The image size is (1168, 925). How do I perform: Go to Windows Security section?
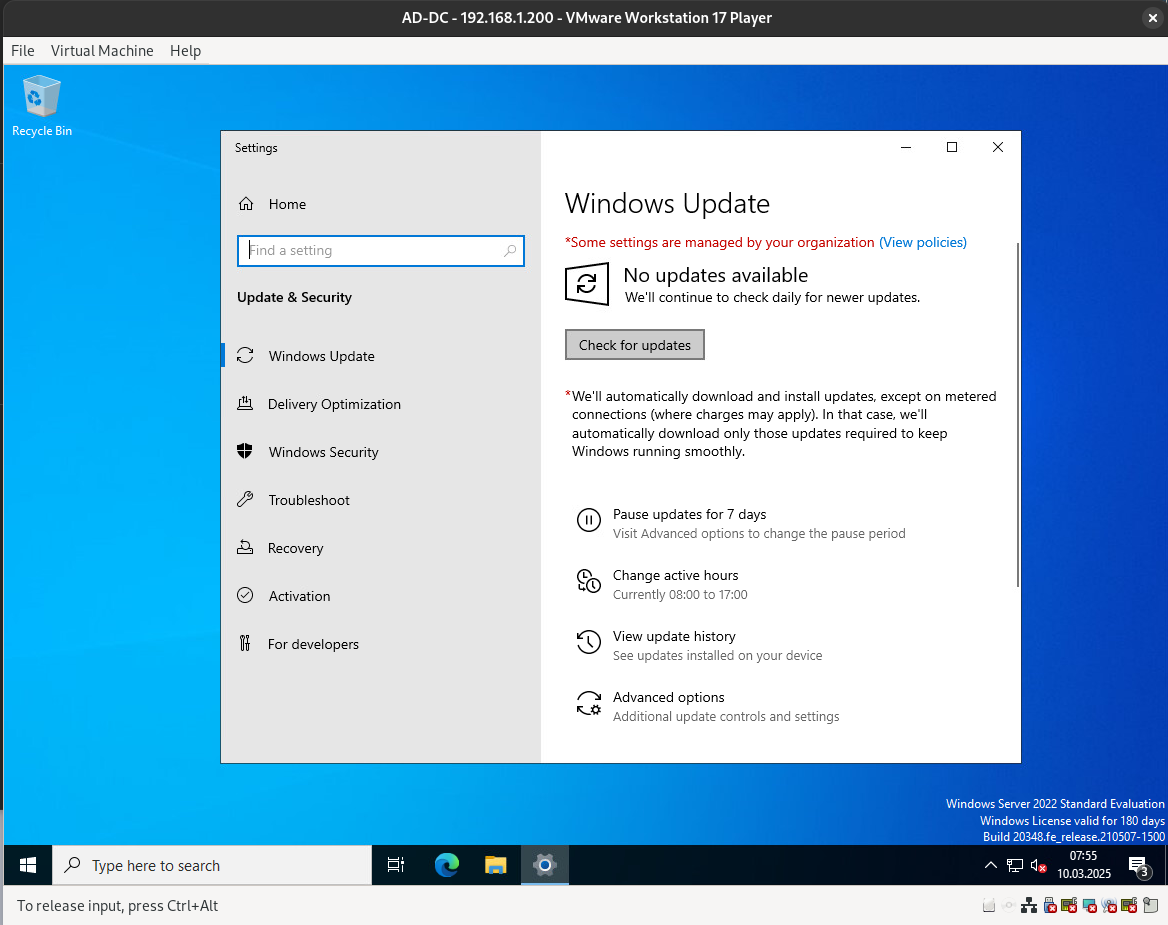[x=323, y=452]
